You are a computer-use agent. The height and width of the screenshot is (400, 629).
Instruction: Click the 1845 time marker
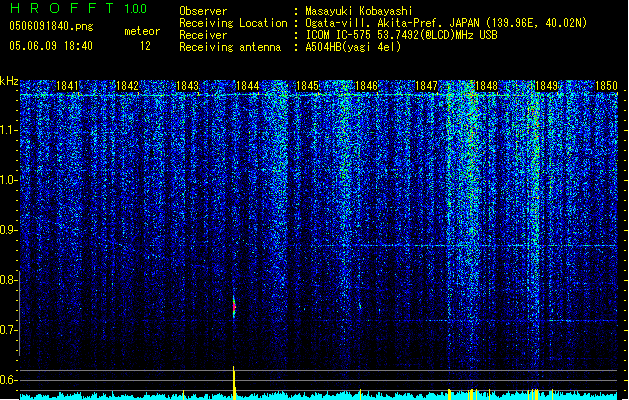coord(307,86)
